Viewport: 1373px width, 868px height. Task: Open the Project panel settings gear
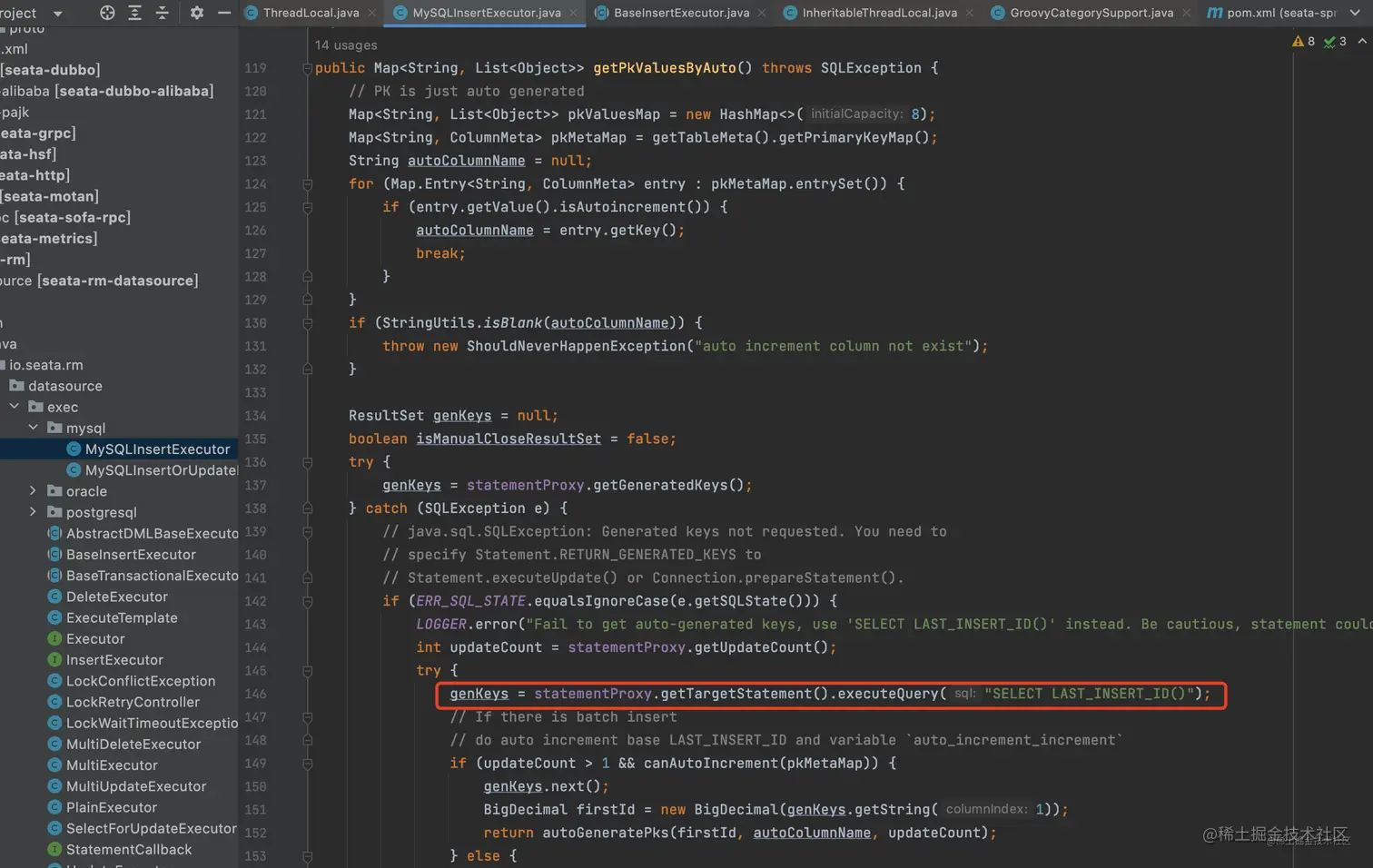pos(195,14)
